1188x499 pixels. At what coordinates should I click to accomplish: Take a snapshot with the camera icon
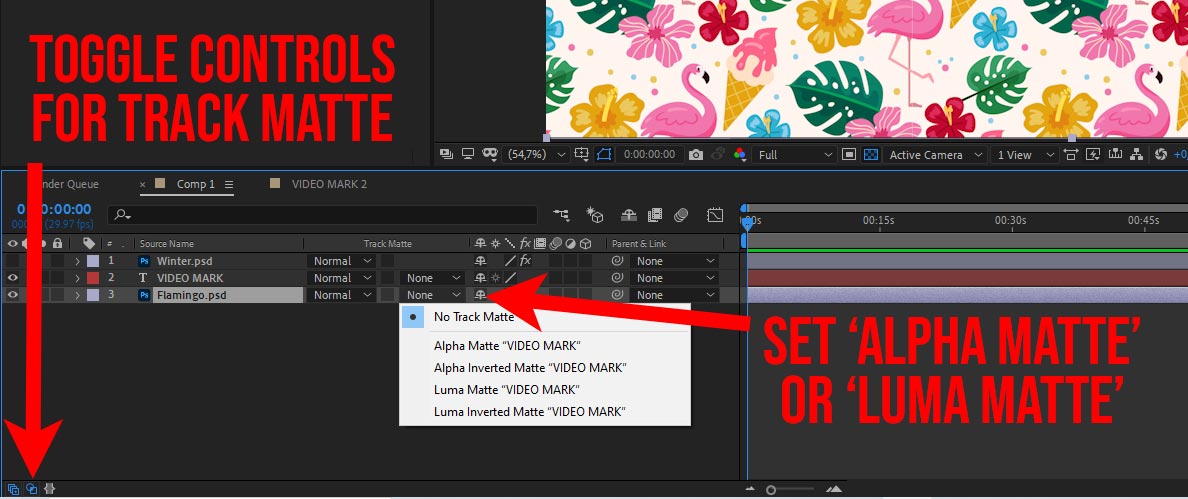coord(696,154)
